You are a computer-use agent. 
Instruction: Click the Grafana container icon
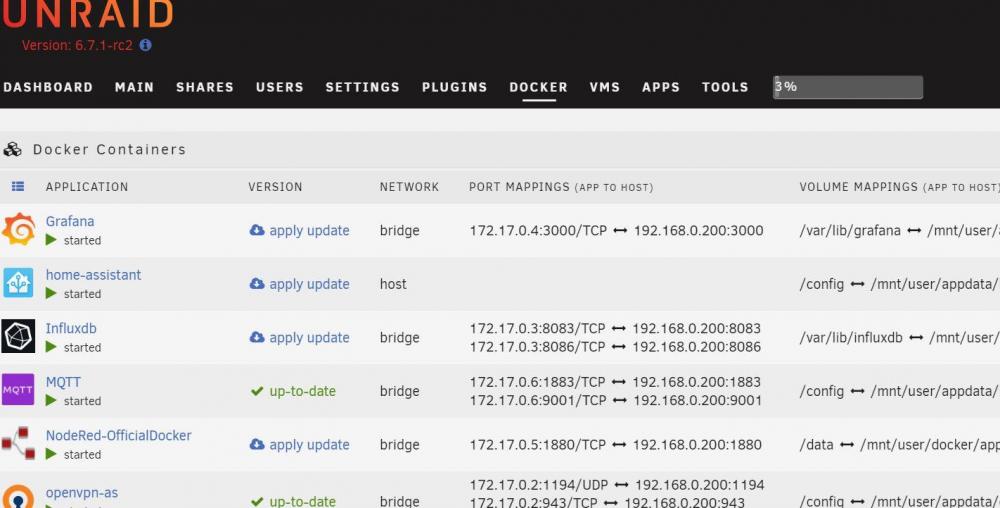click(x=18, y=230)
